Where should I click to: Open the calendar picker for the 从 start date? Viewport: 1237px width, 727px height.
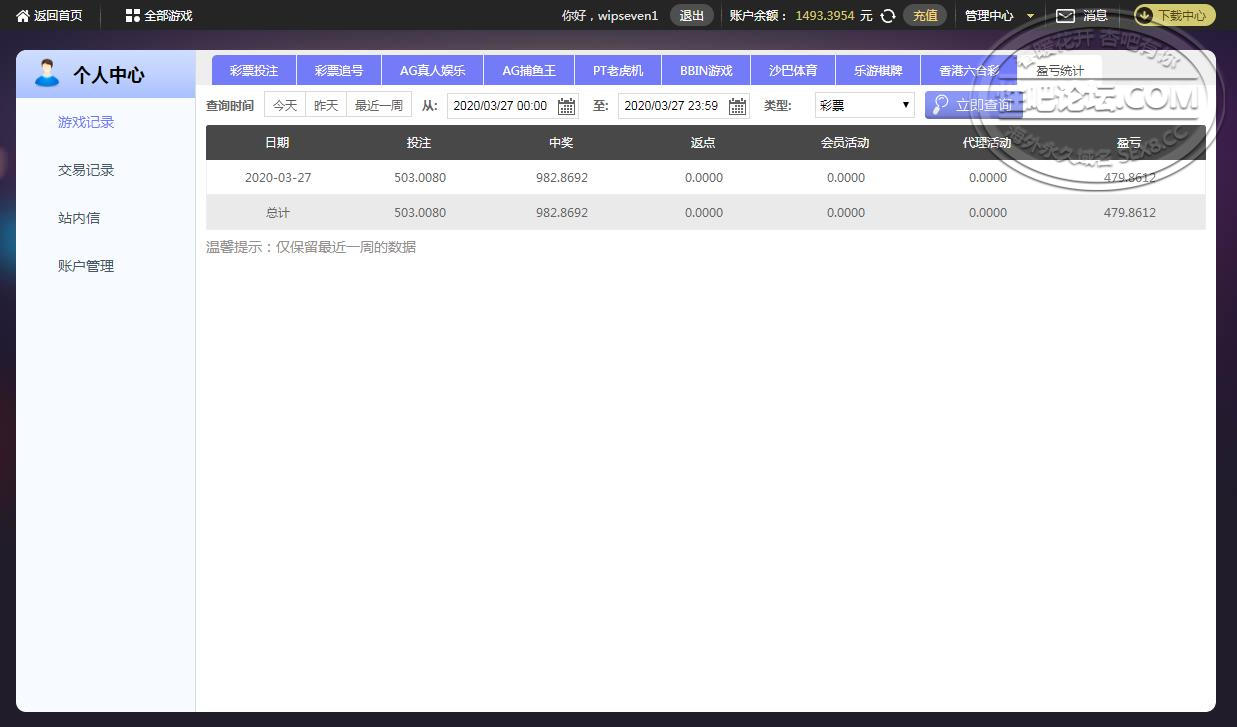pos(566,106)
